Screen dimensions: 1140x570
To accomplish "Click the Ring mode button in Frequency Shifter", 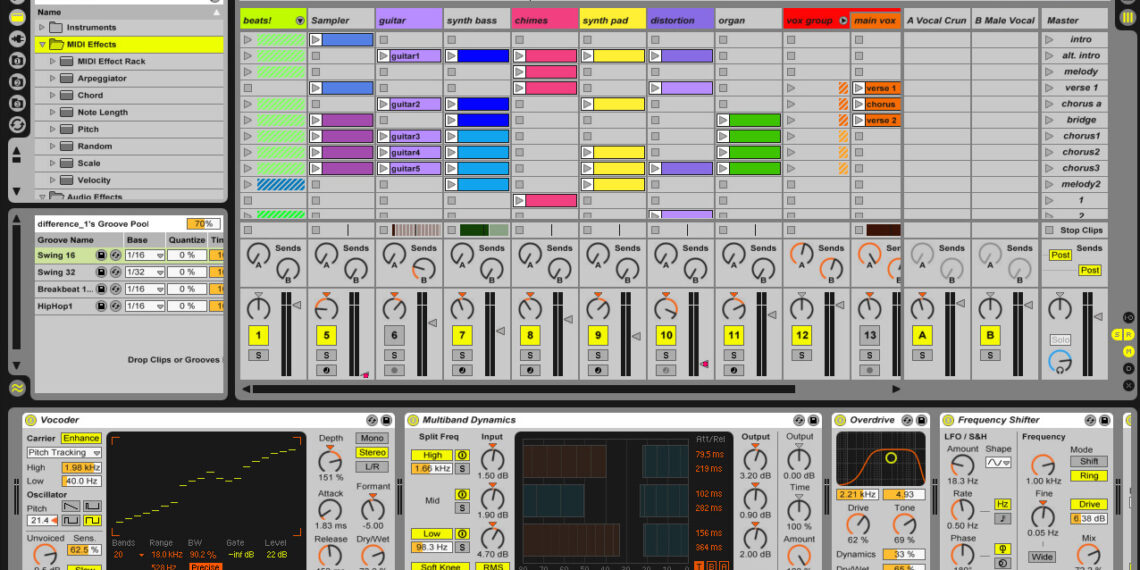I will point(1088,476).
